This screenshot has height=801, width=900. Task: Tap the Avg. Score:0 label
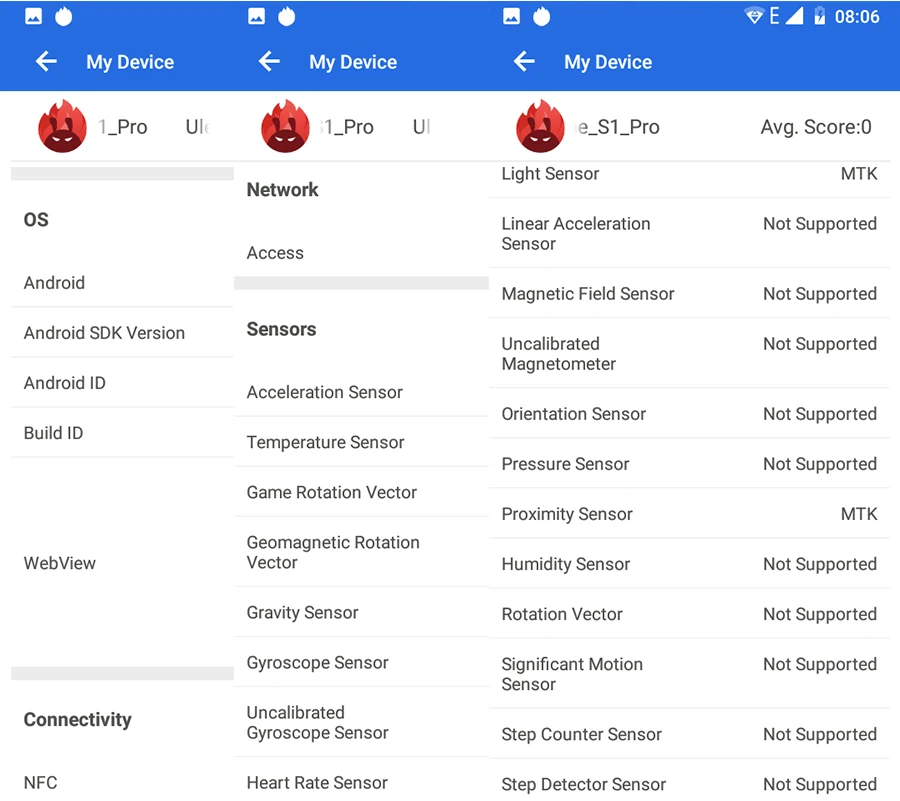(816, 127)
